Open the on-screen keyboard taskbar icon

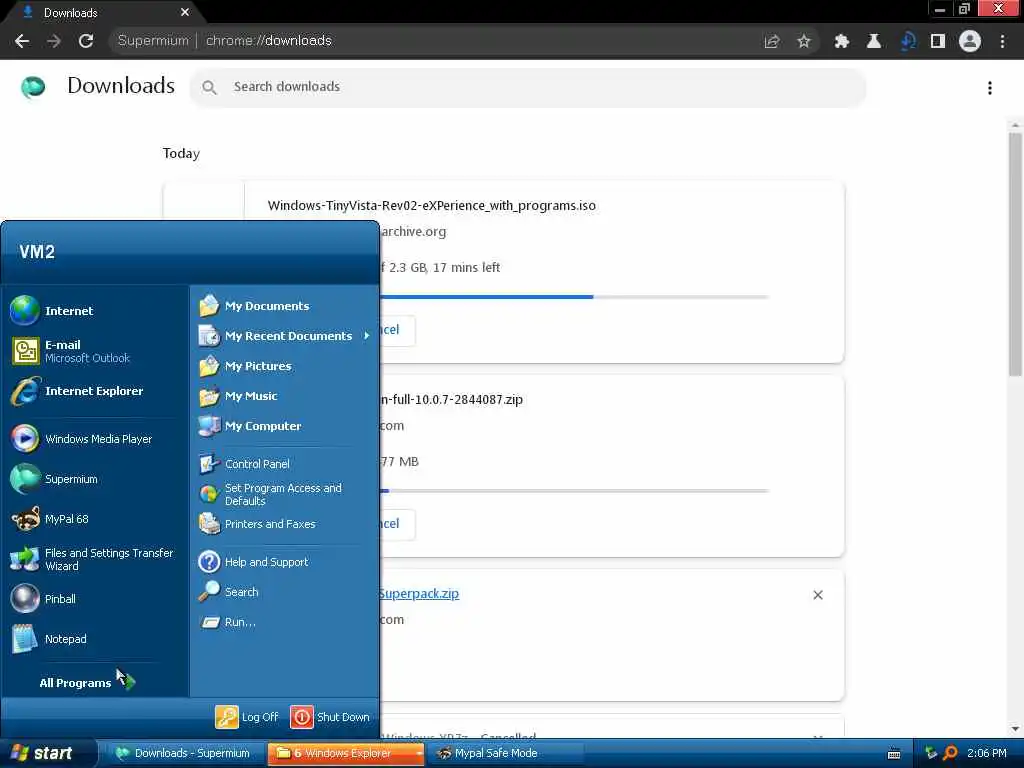click(x=894, y=754)
